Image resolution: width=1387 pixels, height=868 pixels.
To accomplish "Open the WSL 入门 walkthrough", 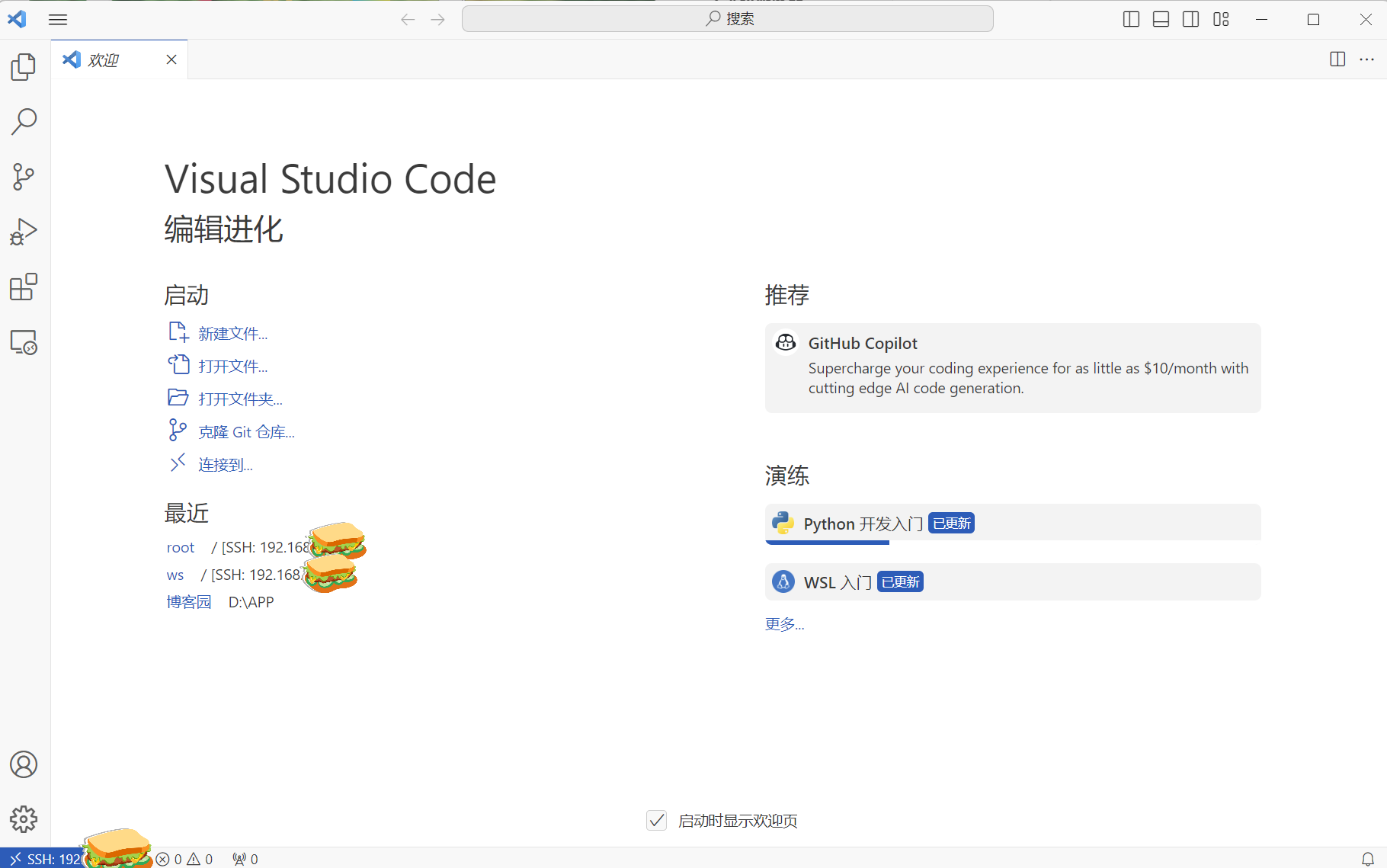I will (x=1013, y=582).
